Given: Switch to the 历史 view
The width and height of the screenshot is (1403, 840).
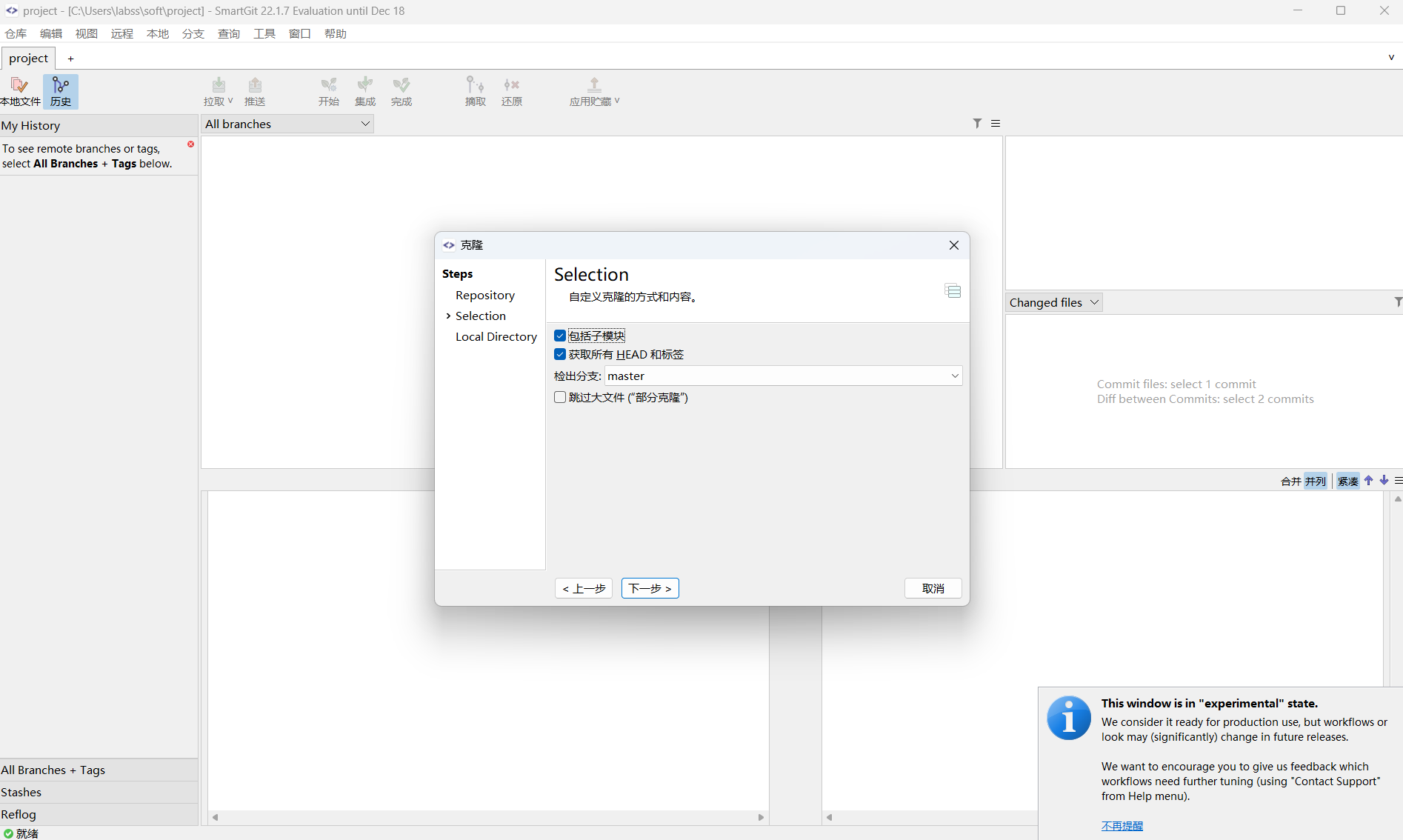Looking at the screenshot, I should pyautogui.click(x=61, y=92).
